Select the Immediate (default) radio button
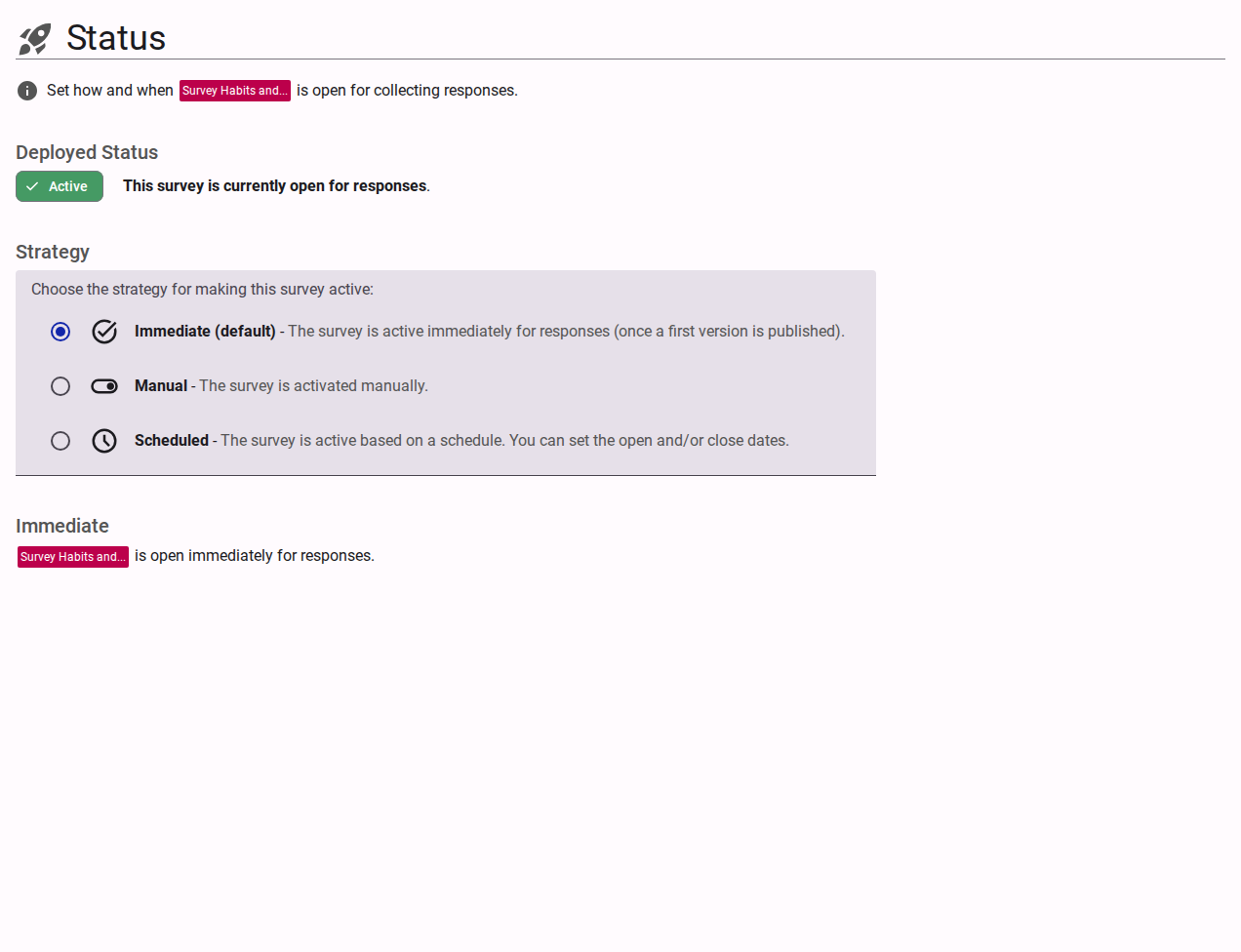The image size is (1241, 952). [60, 332]
